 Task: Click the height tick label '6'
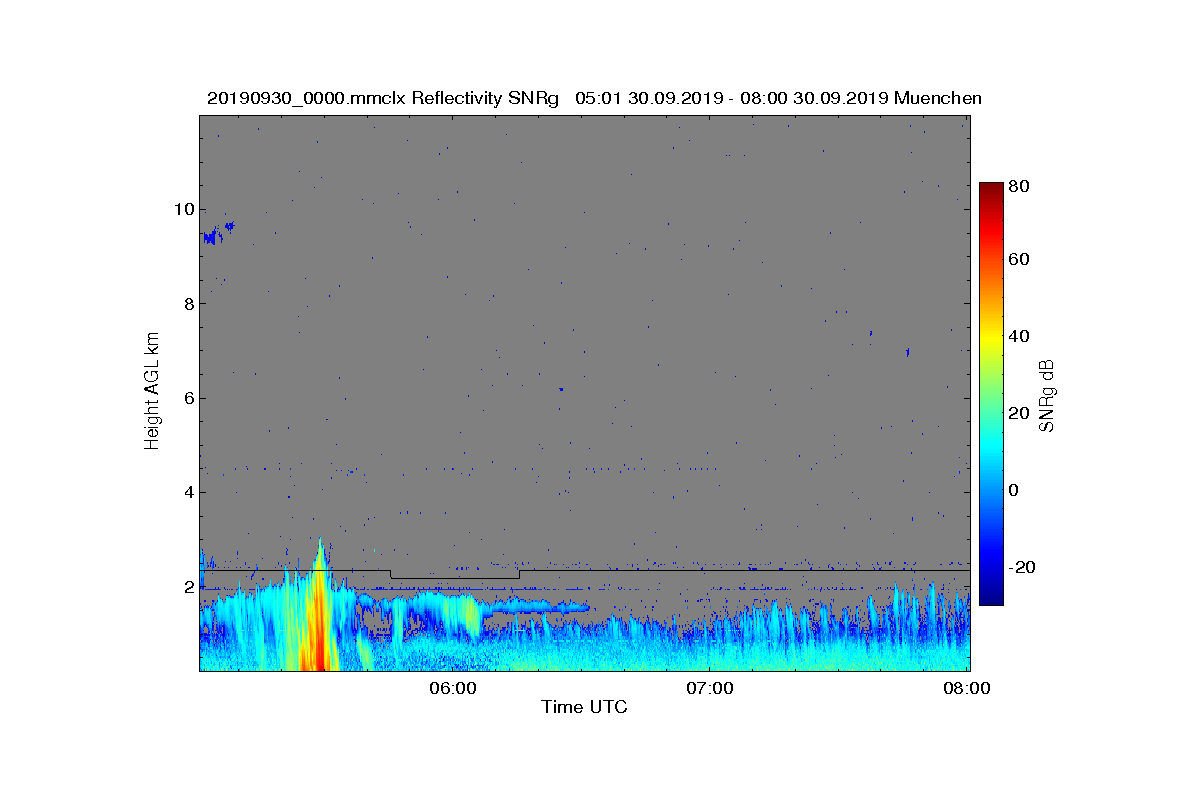(187, 398)
